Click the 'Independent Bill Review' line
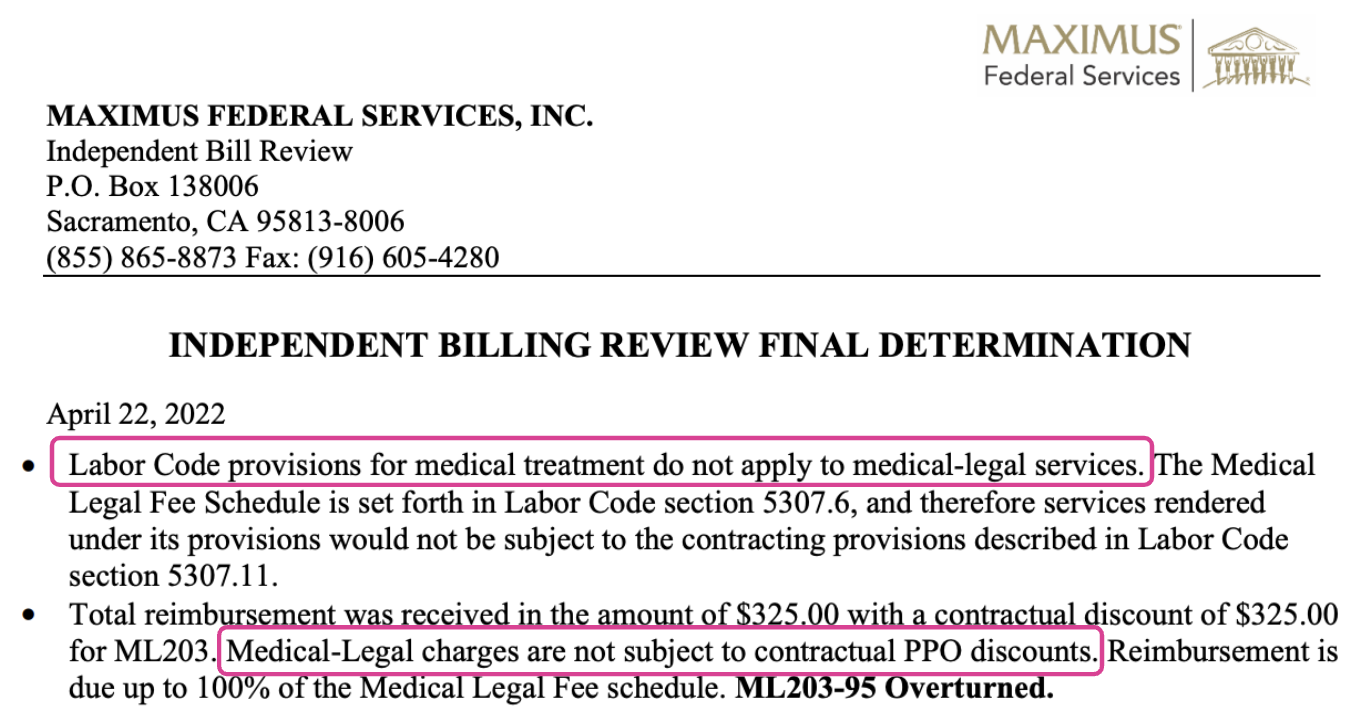Image resolution: width=1368 pixels, height=722 pixels. tap(200, 152)
